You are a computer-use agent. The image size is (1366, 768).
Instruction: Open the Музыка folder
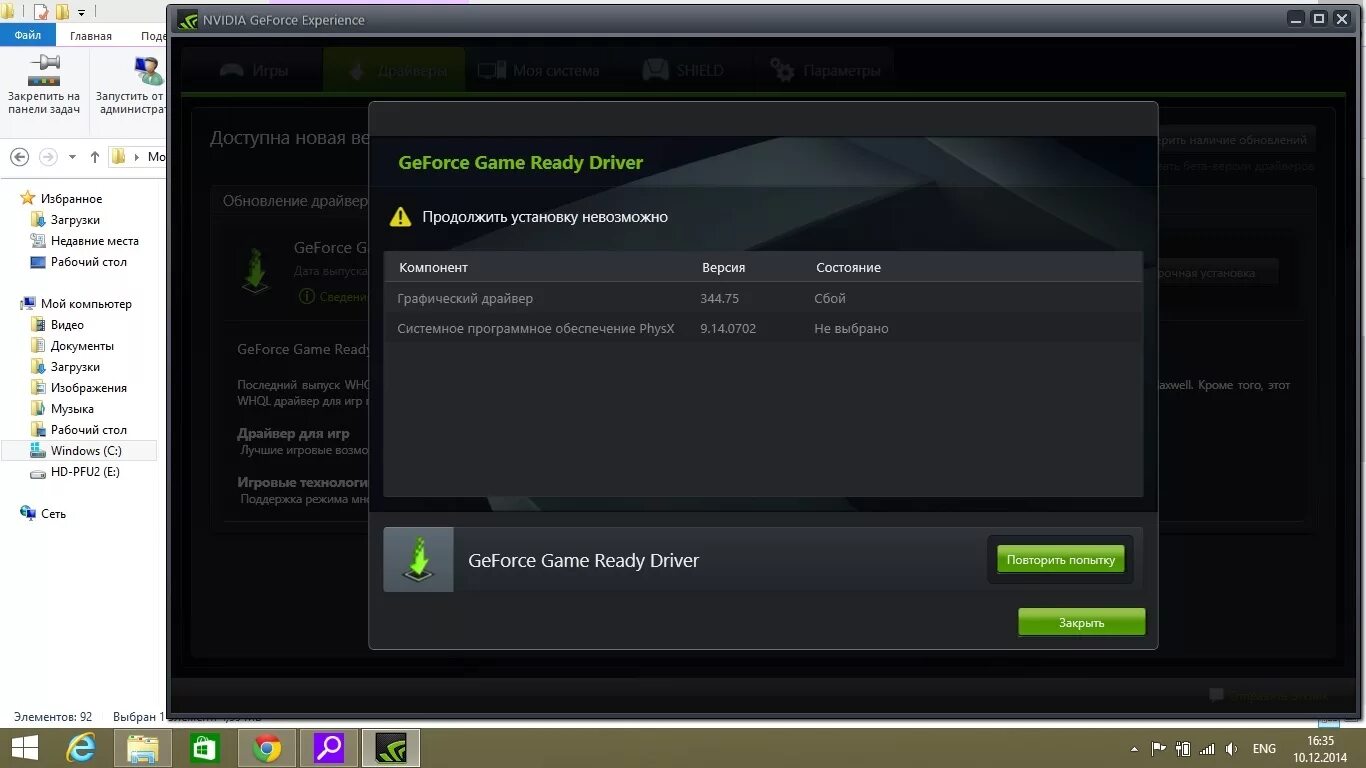pyautogui.click(x=72, y=409)
